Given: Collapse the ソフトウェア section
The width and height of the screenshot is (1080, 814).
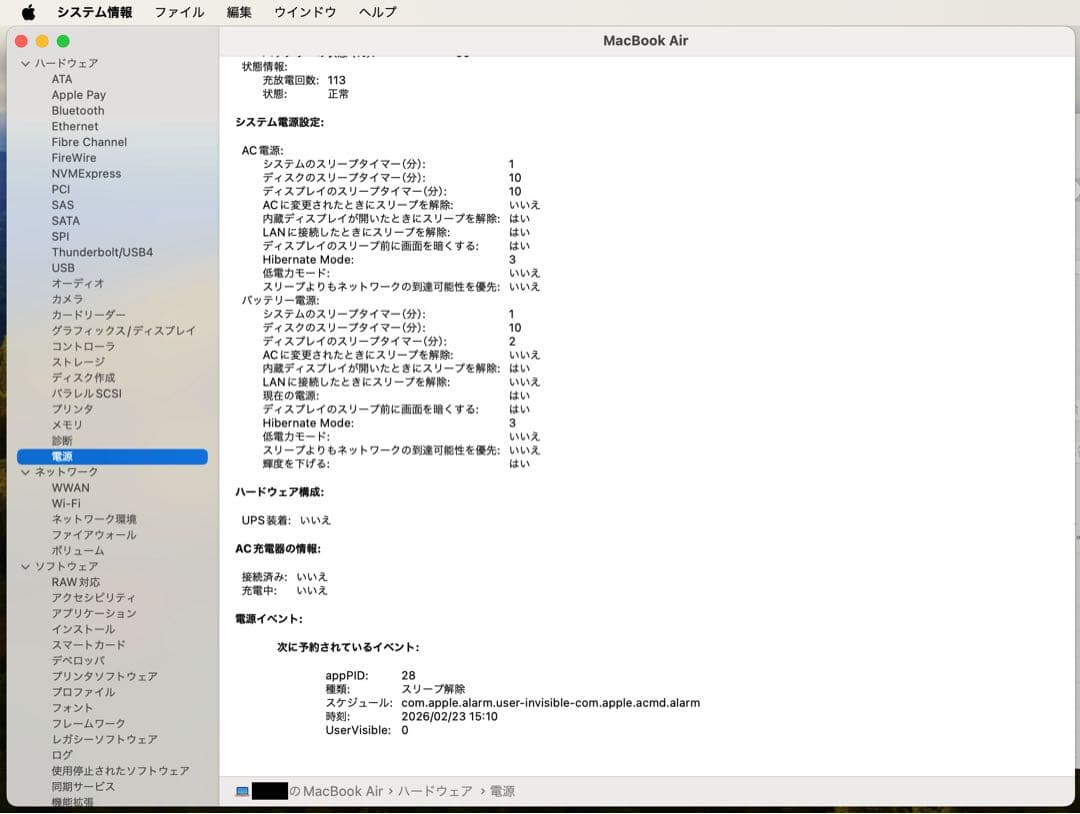Looking at the screenshot, I should (x=24, y=566).
